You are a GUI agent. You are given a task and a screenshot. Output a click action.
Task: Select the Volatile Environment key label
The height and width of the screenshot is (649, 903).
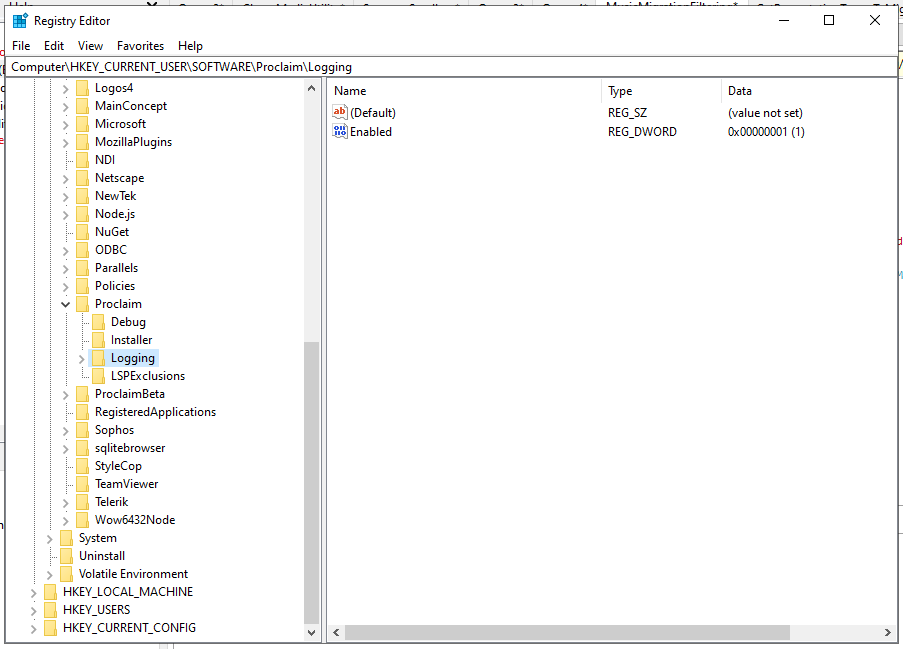(x=133, y=574)
